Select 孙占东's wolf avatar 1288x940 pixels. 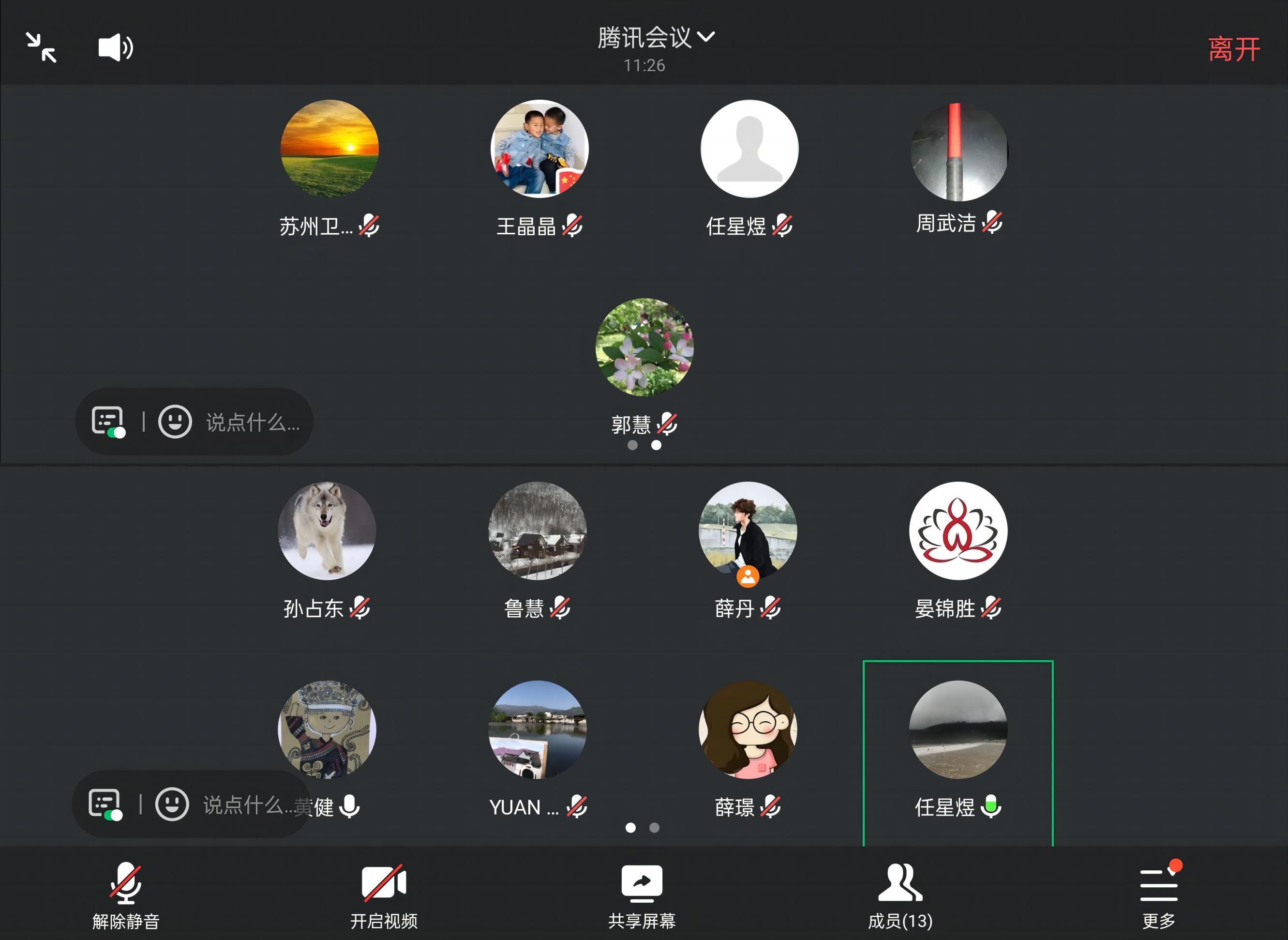327,531
